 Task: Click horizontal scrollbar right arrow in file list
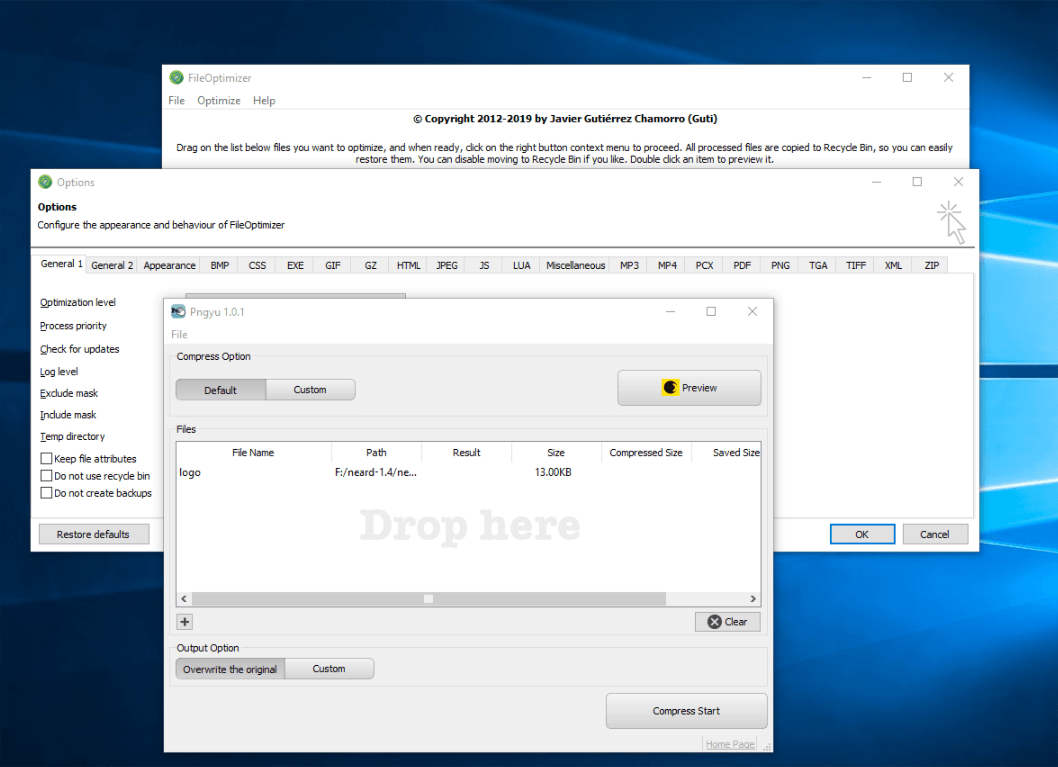point(753,599)
